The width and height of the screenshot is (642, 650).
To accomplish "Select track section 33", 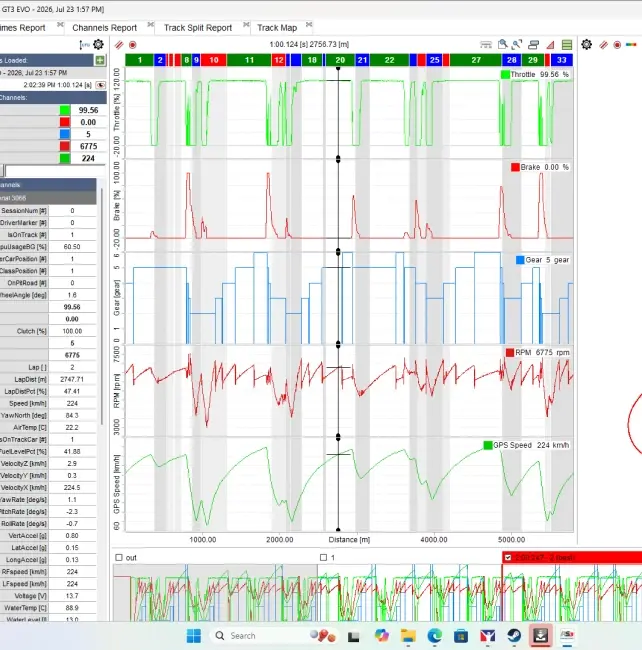I will pyautogui.click(x=562, y=60).
